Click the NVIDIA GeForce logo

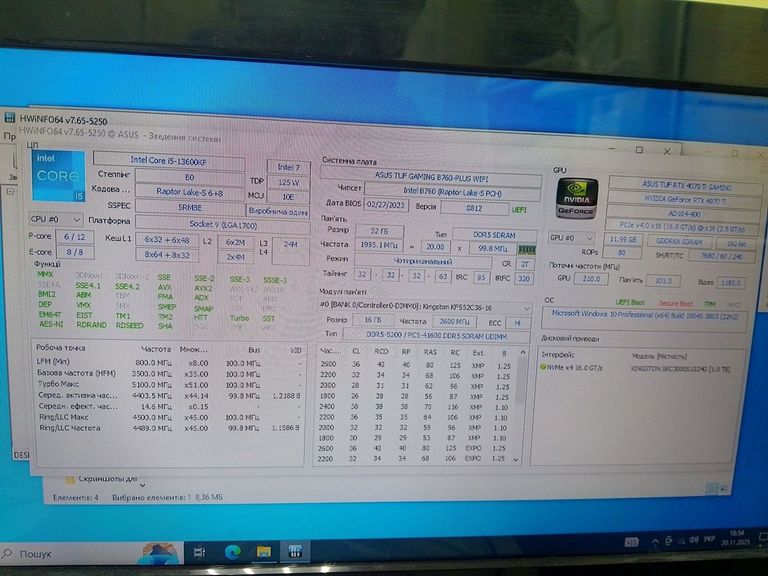pos(577,198)
